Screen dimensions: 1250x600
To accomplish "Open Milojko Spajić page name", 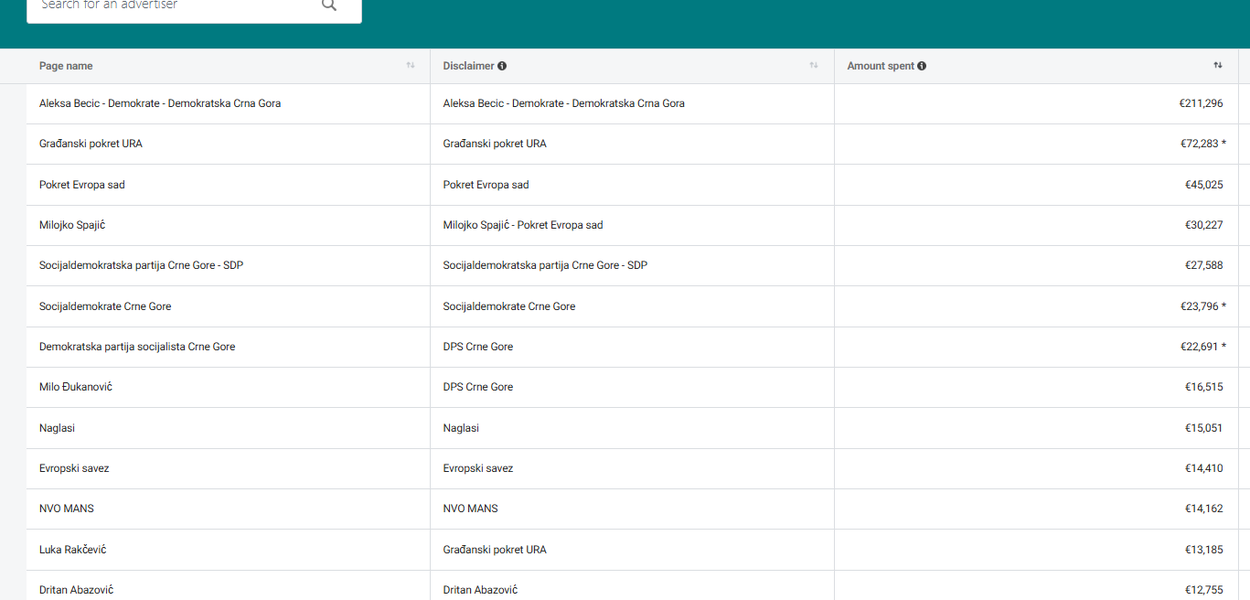I will (x=72, y=225).
